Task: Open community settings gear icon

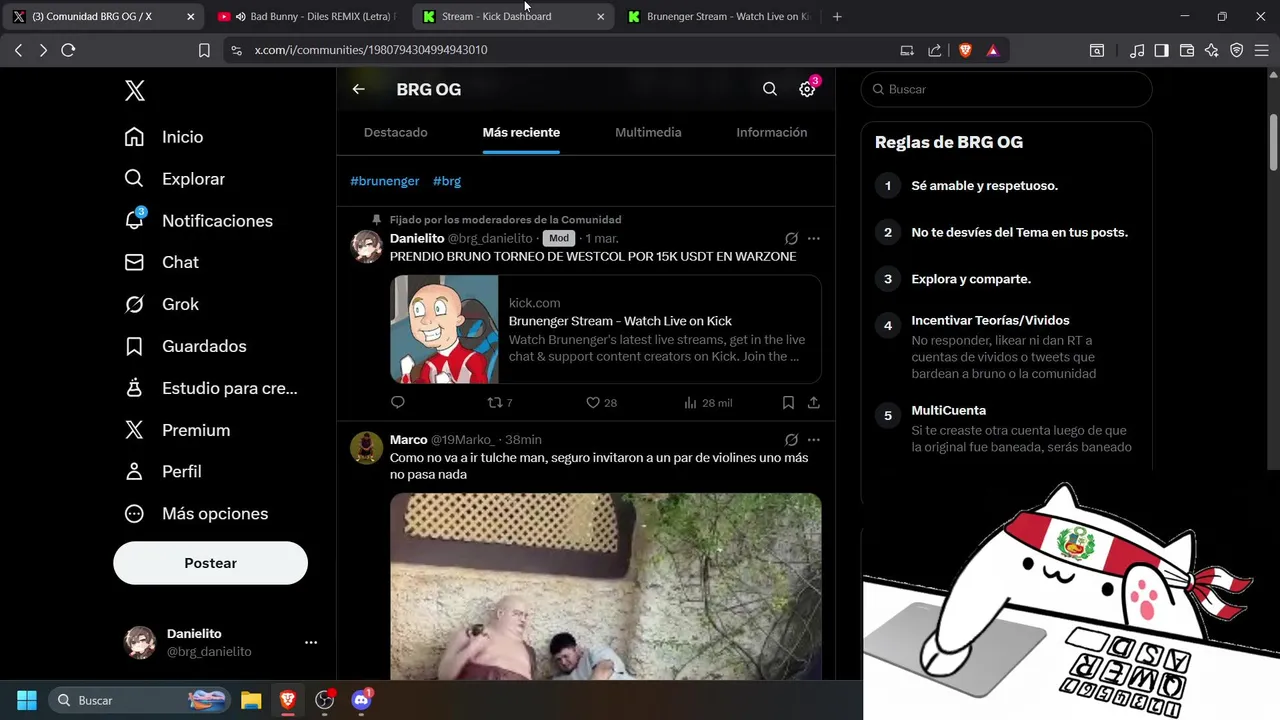Action: click(807, 89)
